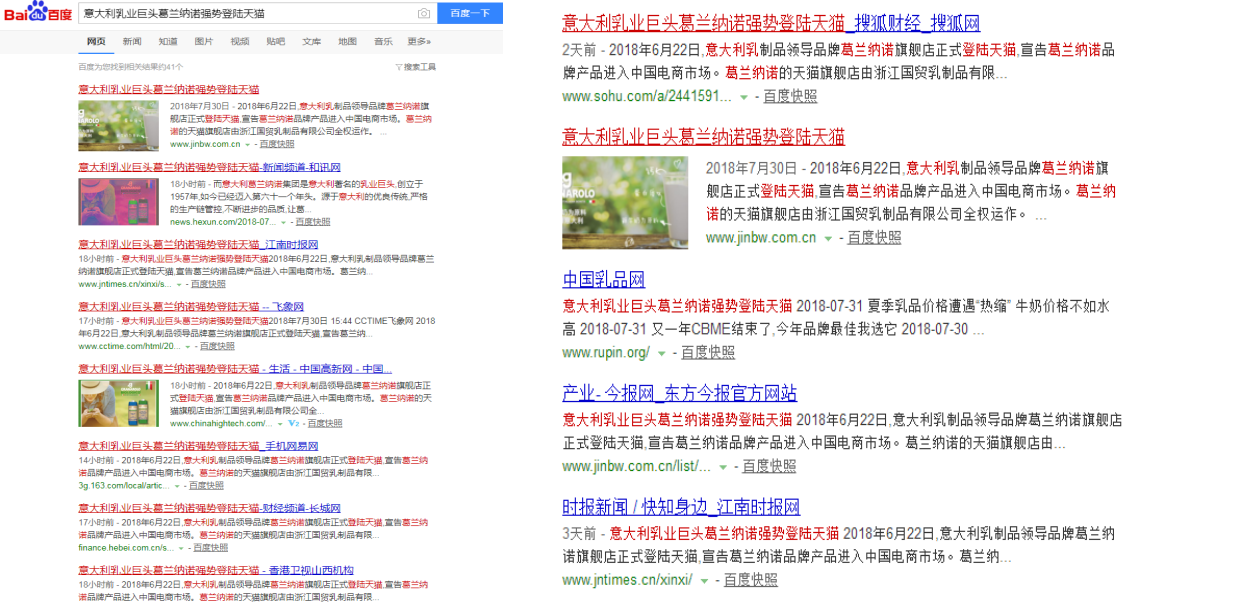Open camera image search in search box
Viewport: 1243px width, 603px height.
tap(424, 13)
